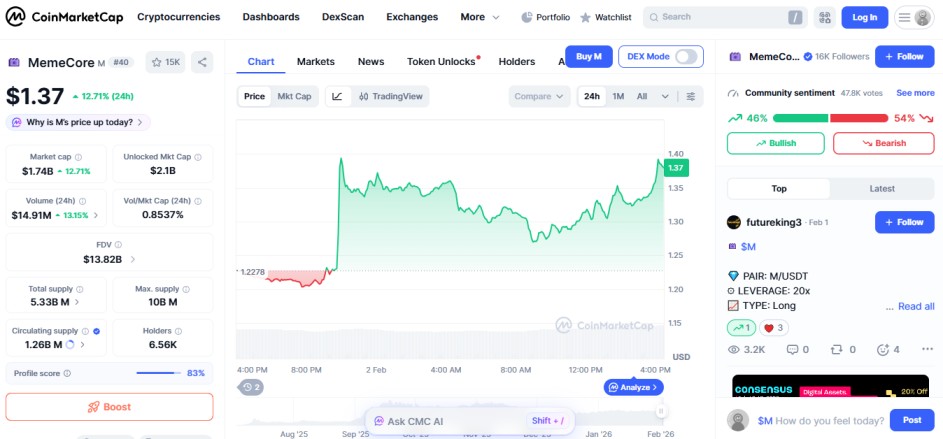
Task: Click the Unlocked Mkt Cap info icon
Action: (198, 157)
